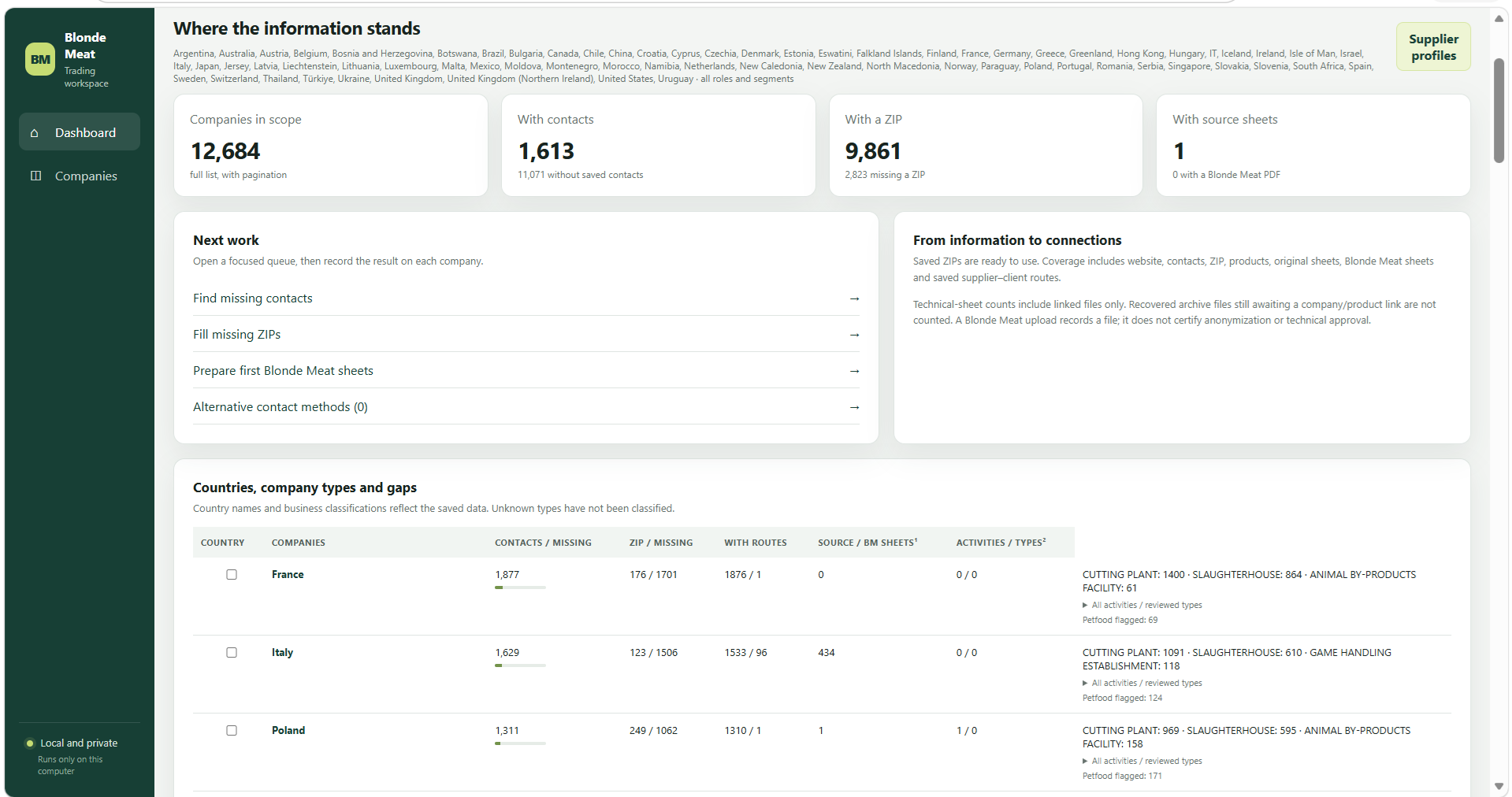Image resolution: width=1512 pixels, height=797 pixels.
Task: Click the green Local and private status dot
Action: tap(30, 743)
